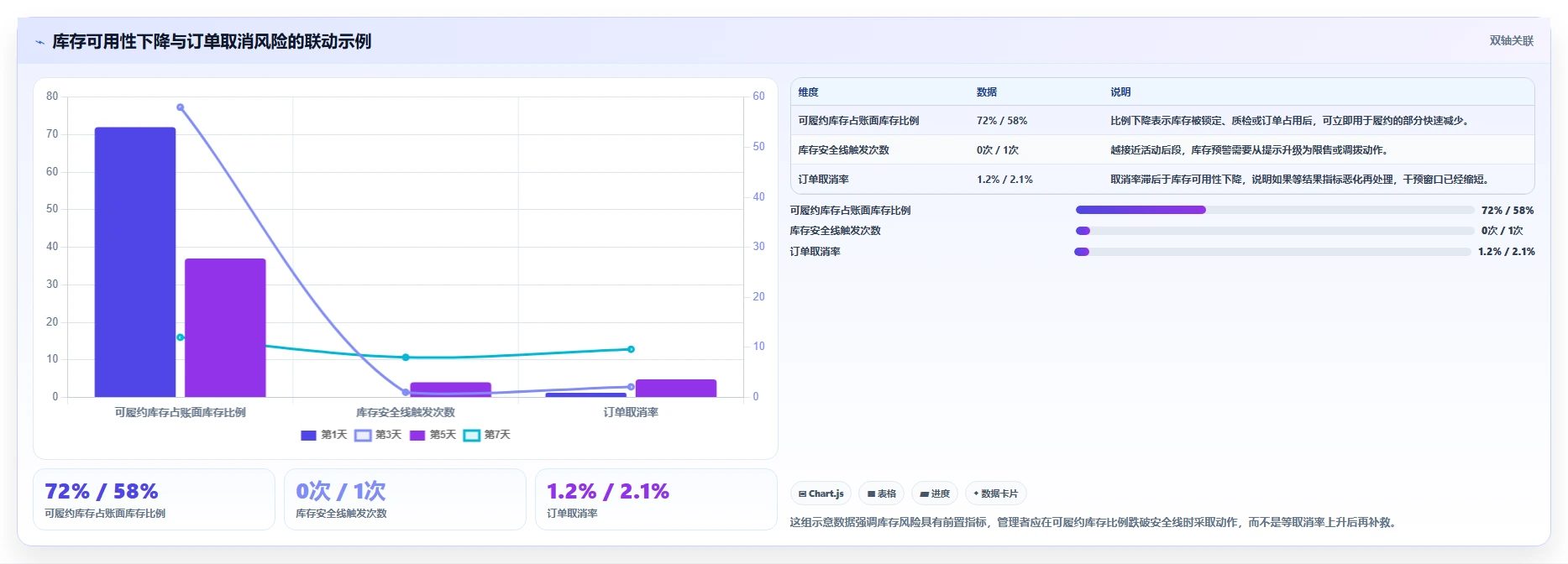Click the tall purple 第5天 bar
The image size is (1568, 564).
(225, 327)
